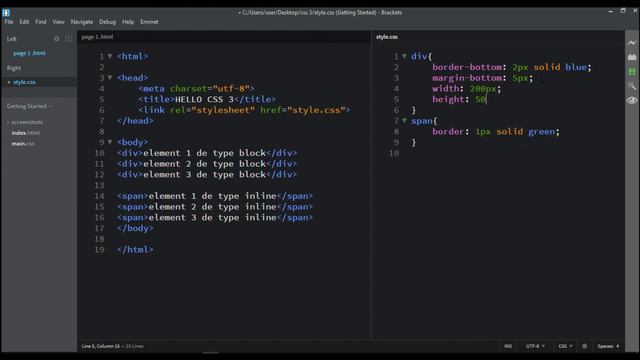
Task: Click the style.css pane header
Action: pos(387,37)
